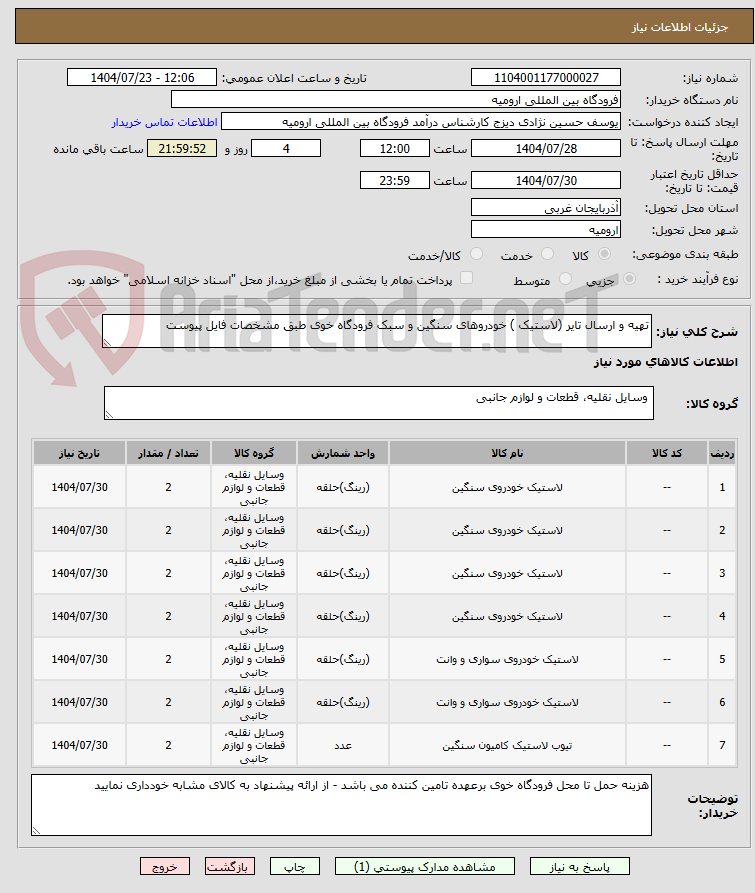Click the buyer notes text area
The width and height of the screenshot is (755, 893).
[342, 805]
